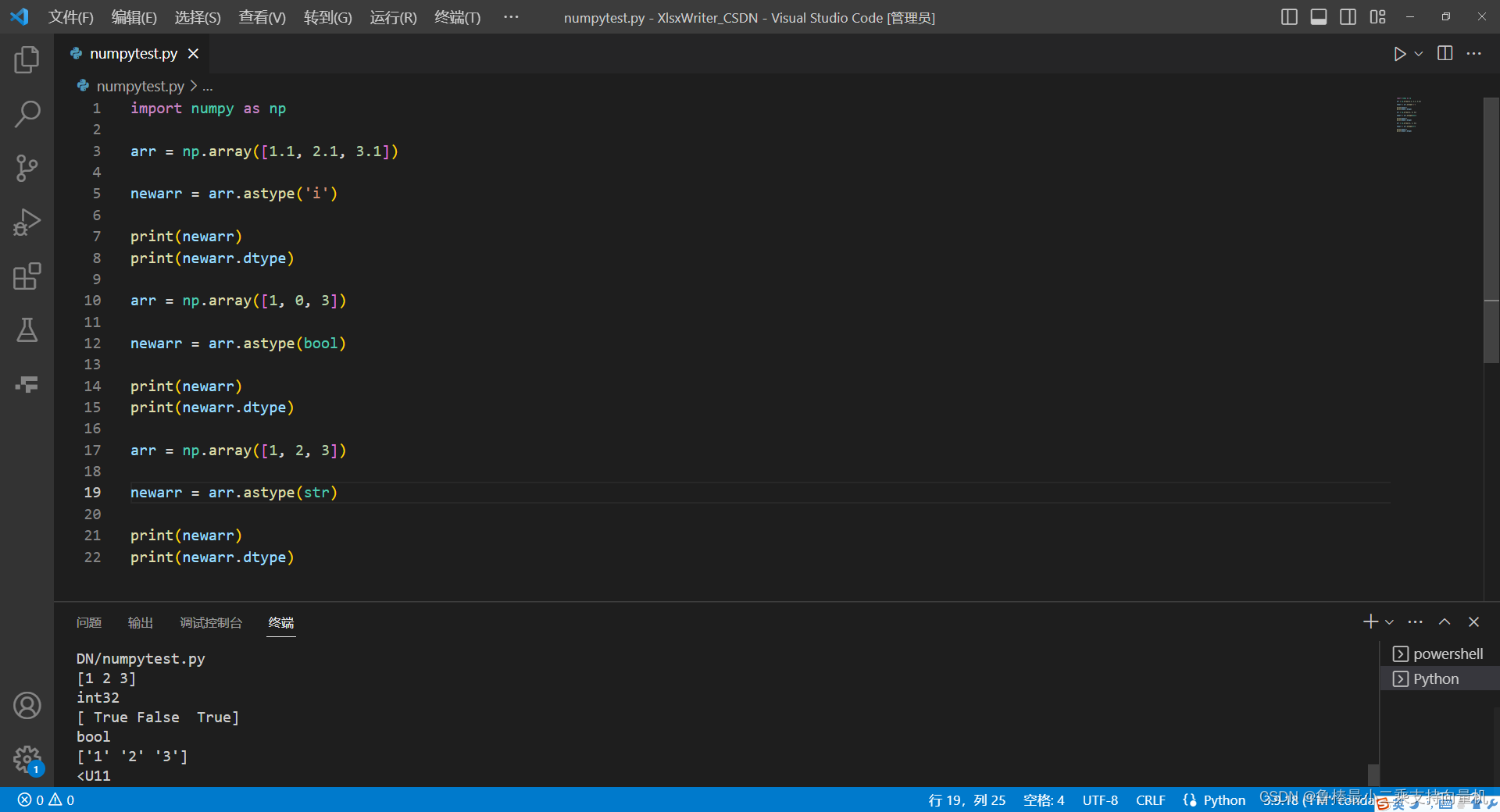Toggle bottom panel layout button
Image resolution: width=1500 pixels, height=812 pixels.
[x=1319, y=17]
